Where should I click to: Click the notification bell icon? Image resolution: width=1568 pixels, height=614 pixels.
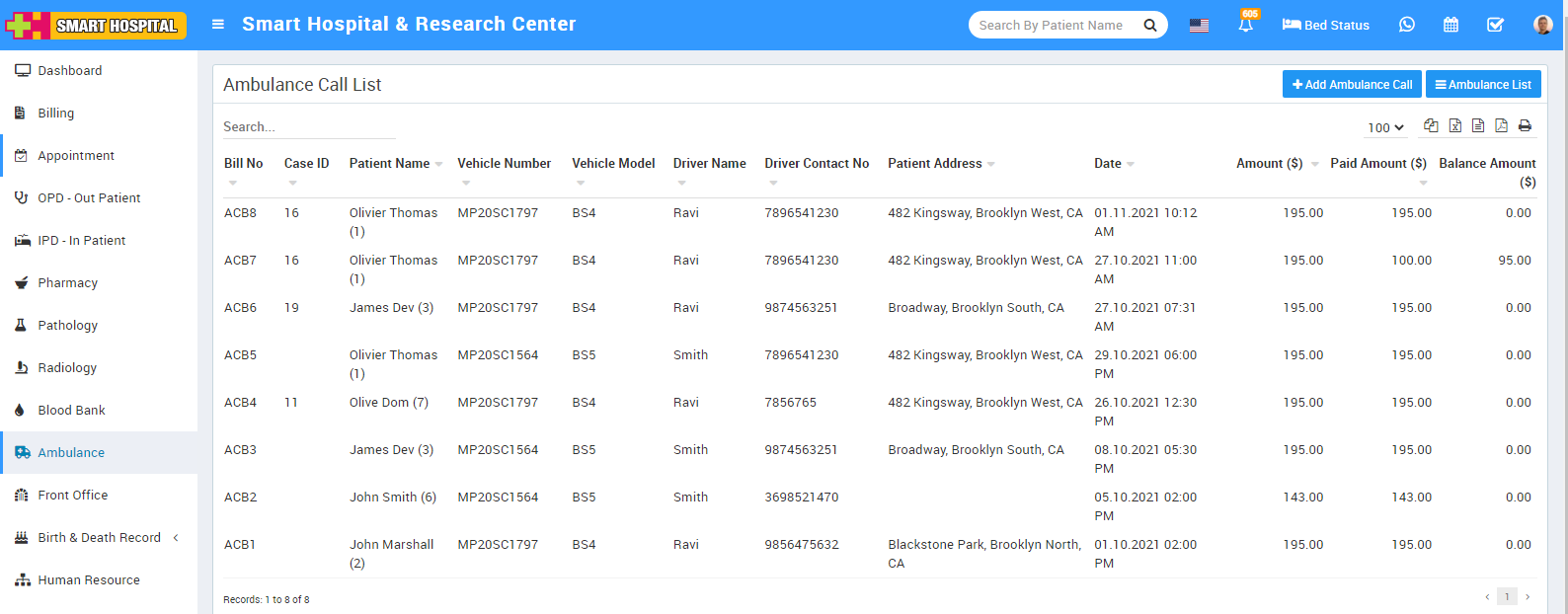coord(1246,25)
